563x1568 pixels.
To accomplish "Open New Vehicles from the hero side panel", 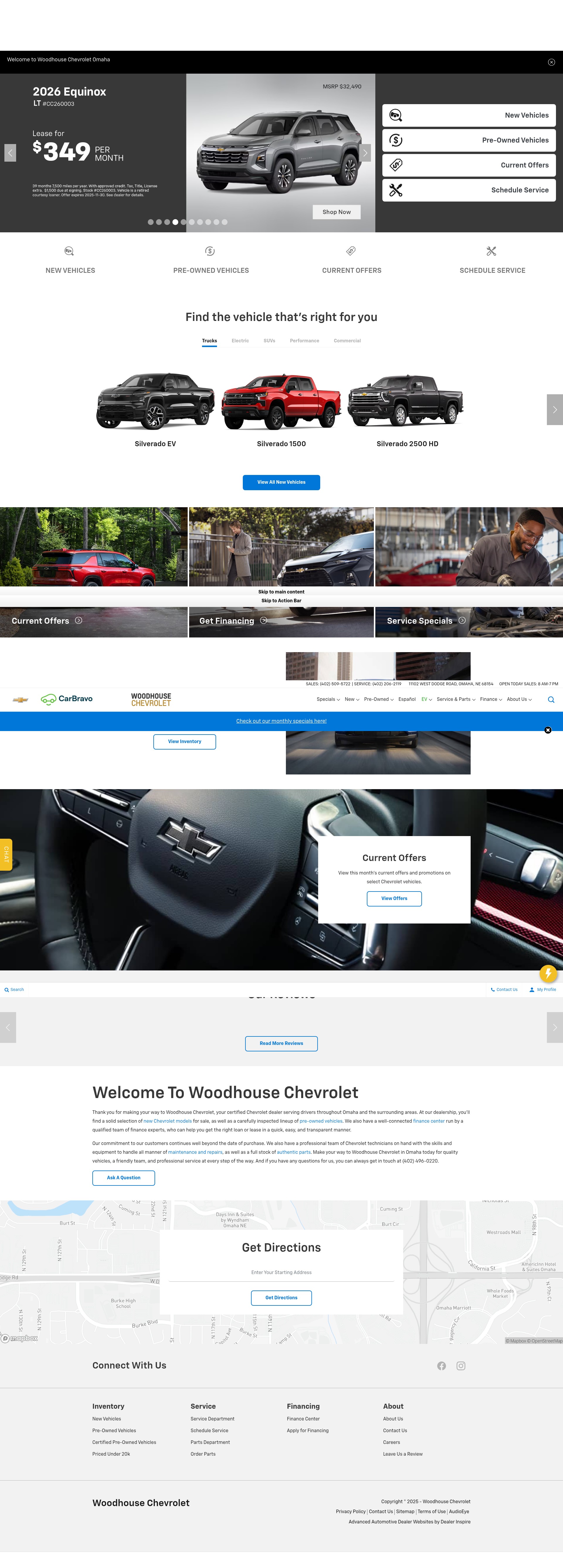I will pyautogui.click(x=469, y=115).
